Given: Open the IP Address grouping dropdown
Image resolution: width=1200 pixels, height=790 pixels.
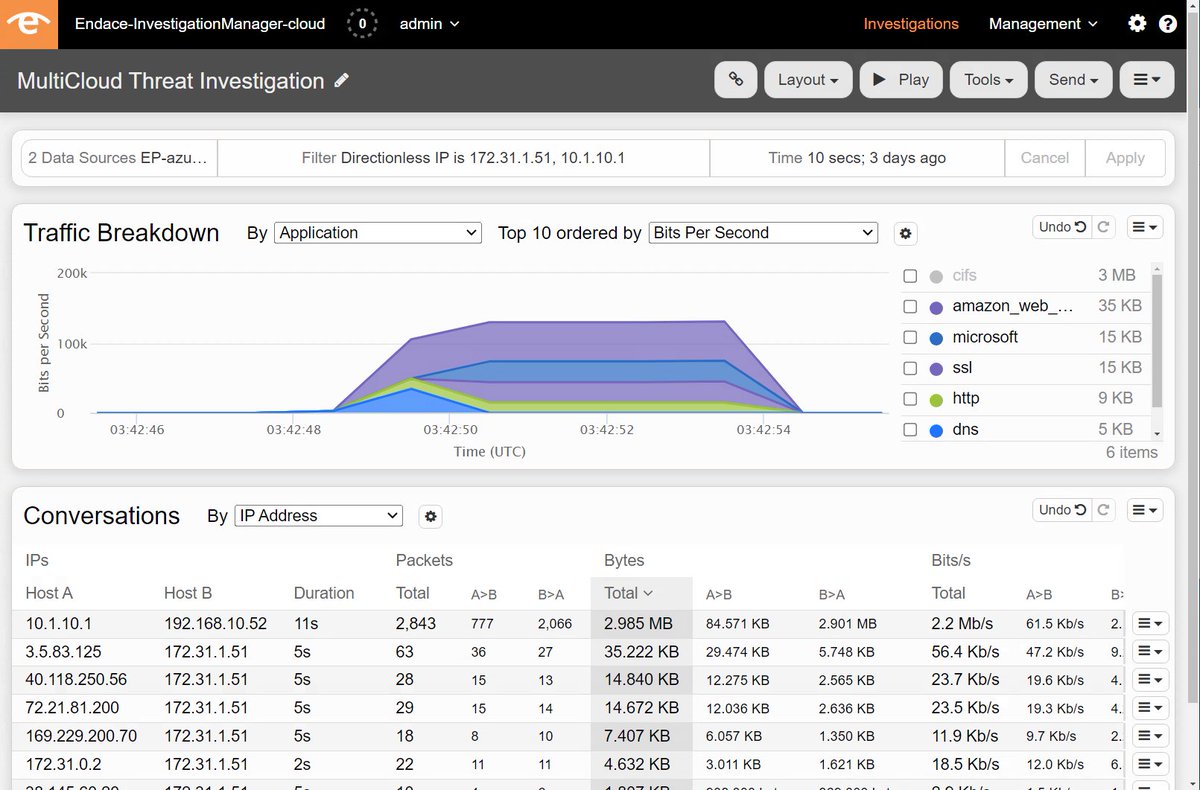Looking at the screenshot, I should point(318,516).
